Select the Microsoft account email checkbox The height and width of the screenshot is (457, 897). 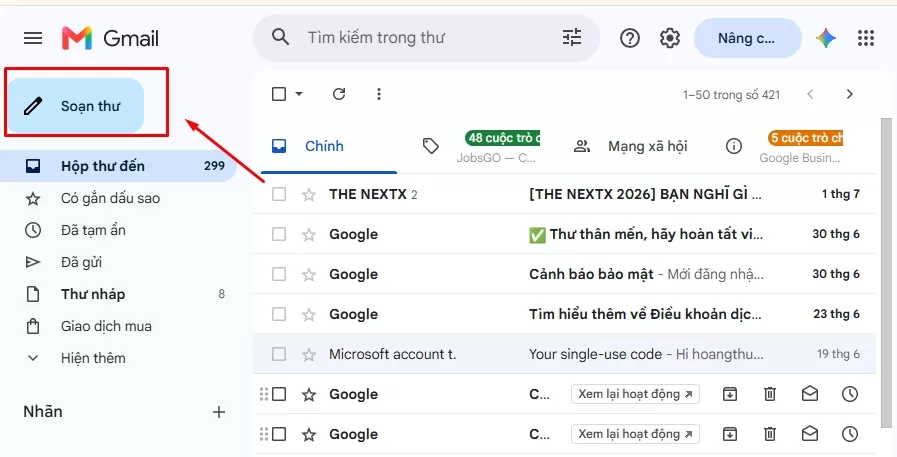279,354
